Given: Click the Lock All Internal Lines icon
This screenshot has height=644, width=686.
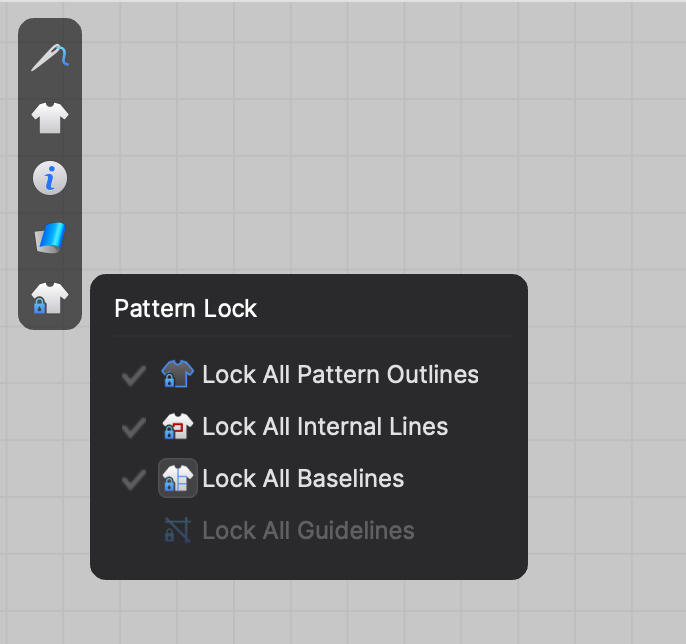Looking at the screenshot, I should [x=177, y=426].
